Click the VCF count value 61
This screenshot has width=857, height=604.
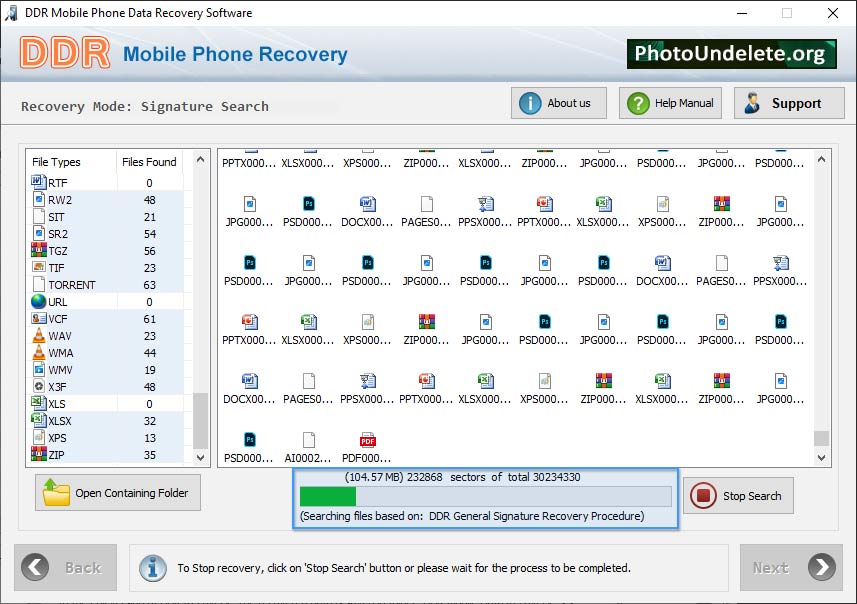tap(149, 319)
